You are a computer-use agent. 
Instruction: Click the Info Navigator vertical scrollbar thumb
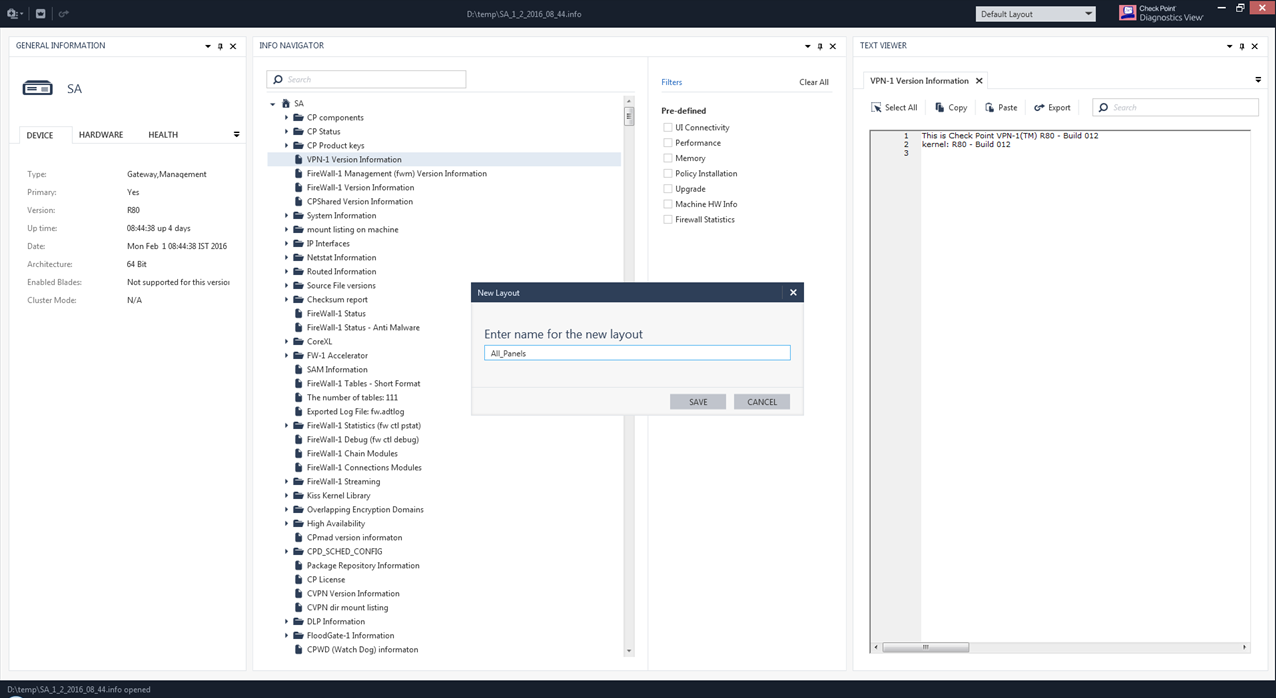pos(629,117)
